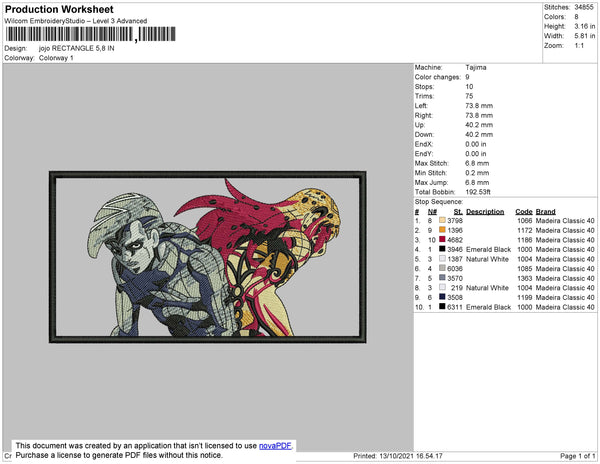Select the N# column header
The image size is (600, 464).
coord(432,212)
